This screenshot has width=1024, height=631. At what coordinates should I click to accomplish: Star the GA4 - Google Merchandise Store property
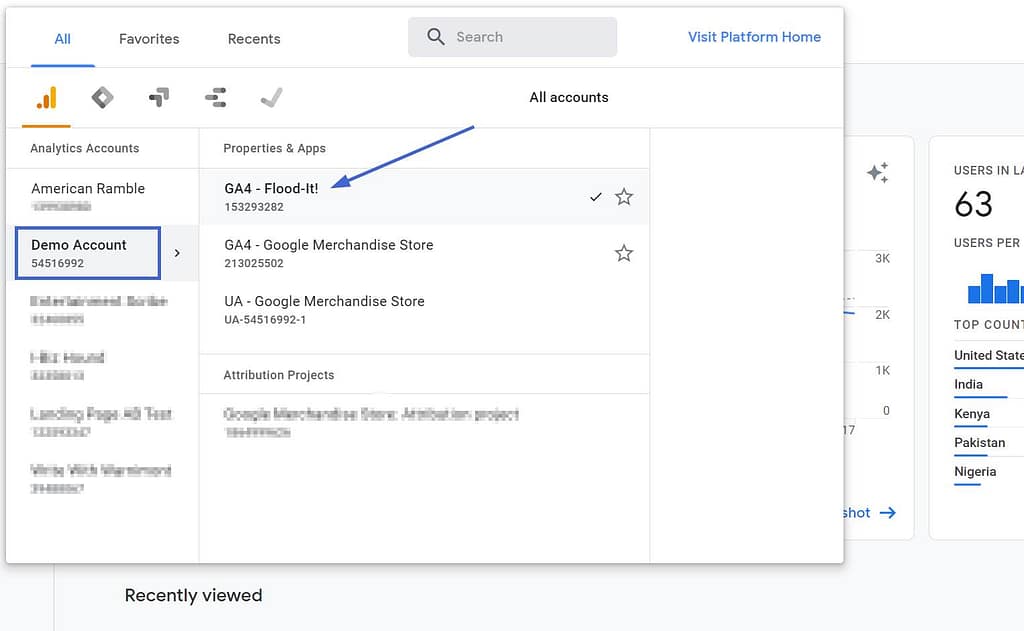point(624,253)
